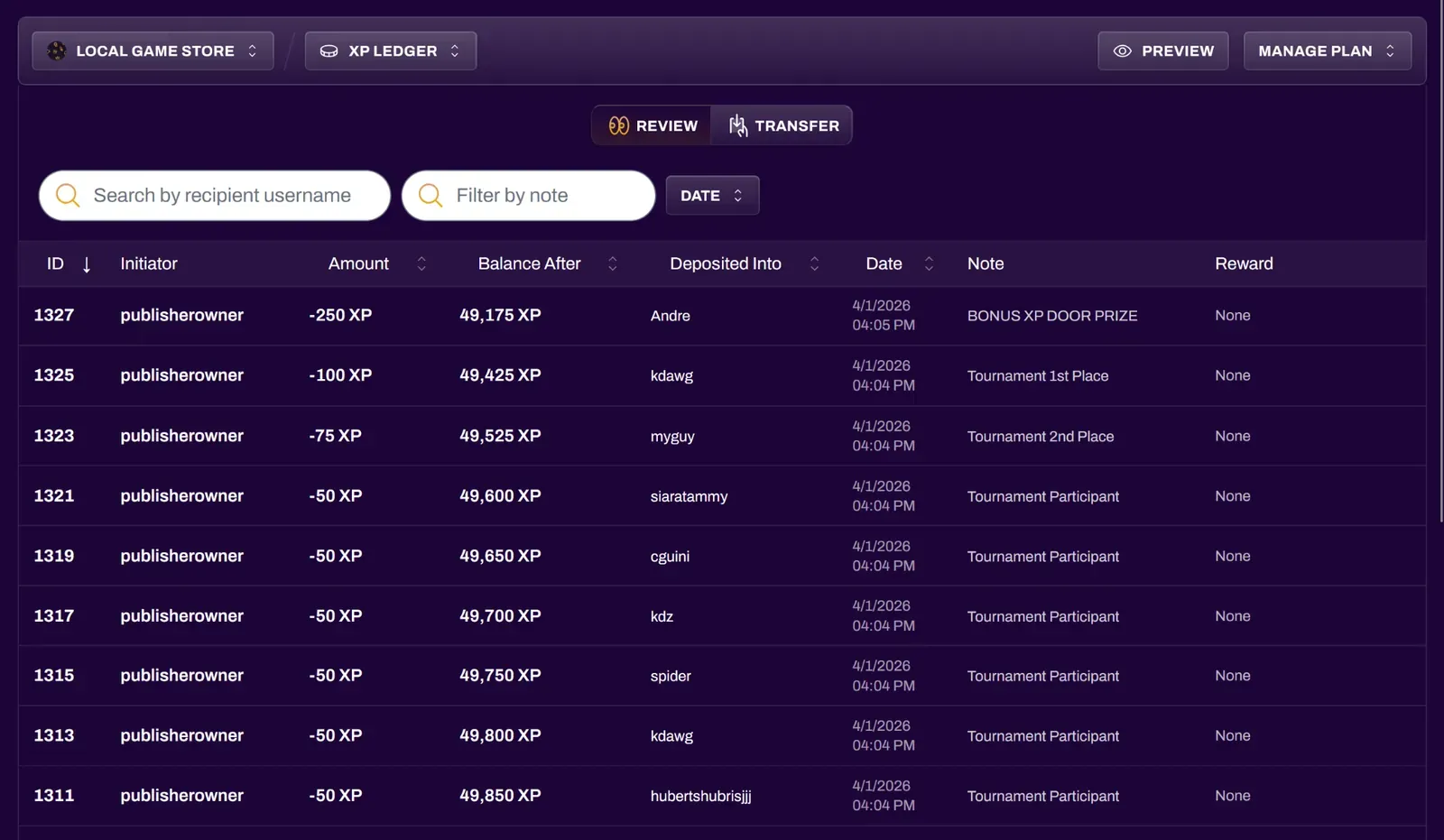Switch to the Review tab
The height and width of the screenshot is (840, 1444).
(x=653, y=125)
